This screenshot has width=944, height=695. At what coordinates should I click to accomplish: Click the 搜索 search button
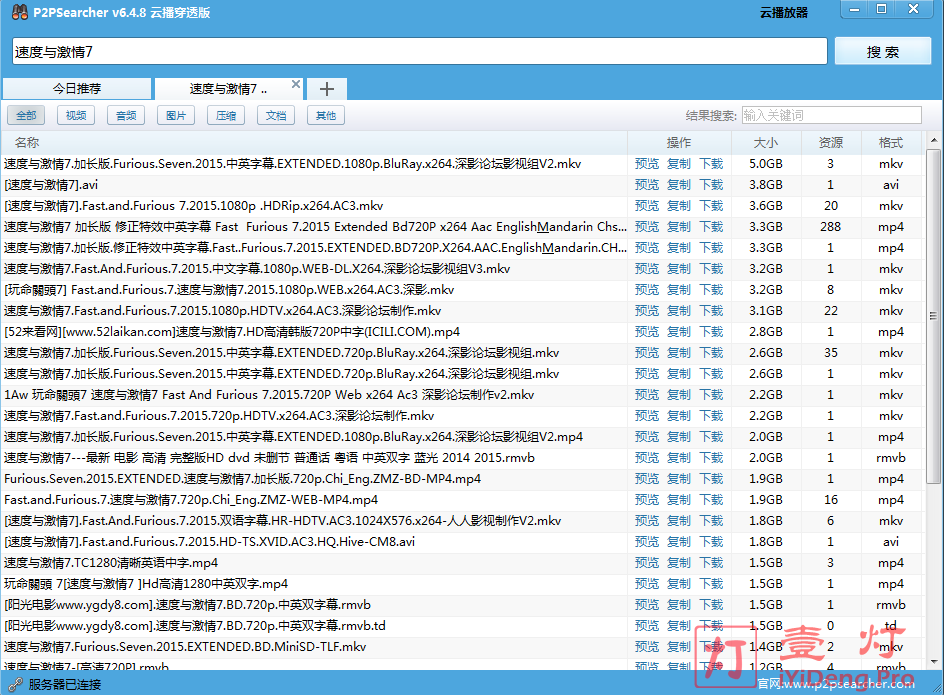(883, 52)
